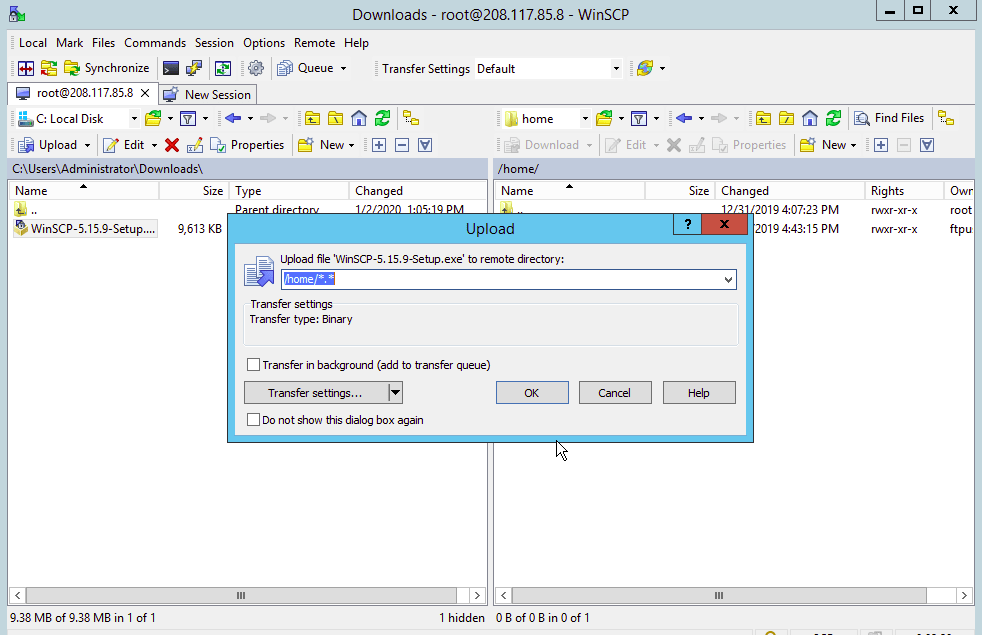
Task: Click Transfer settings... button
Action: click(316, 393)
